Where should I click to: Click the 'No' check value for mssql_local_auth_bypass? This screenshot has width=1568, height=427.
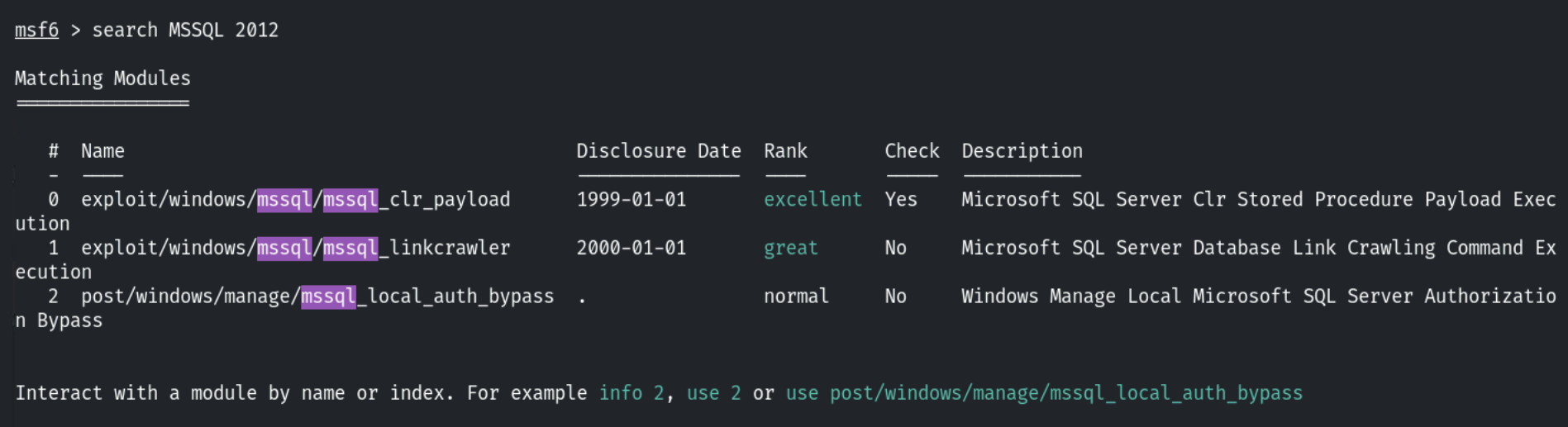coord(895,297)
